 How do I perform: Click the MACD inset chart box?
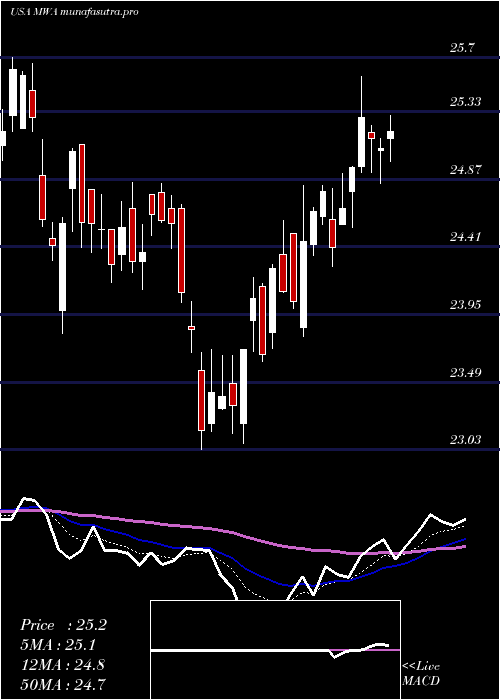pos(275,650)
